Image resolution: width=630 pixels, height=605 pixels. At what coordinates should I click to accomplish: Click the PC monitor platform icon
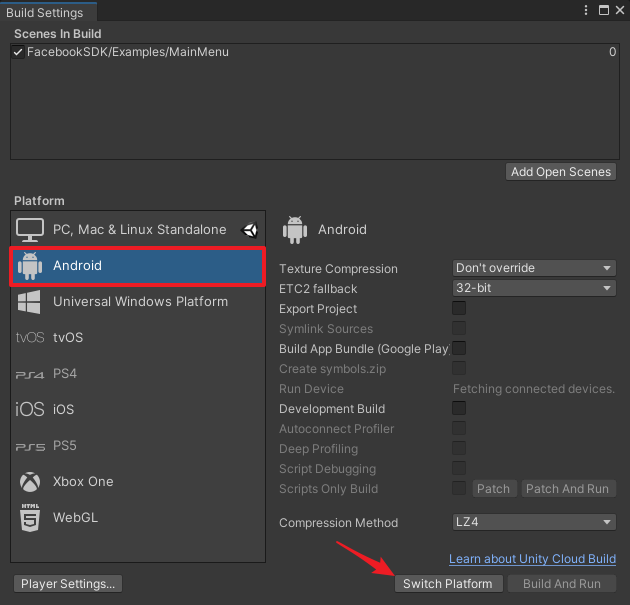point(30,230)
